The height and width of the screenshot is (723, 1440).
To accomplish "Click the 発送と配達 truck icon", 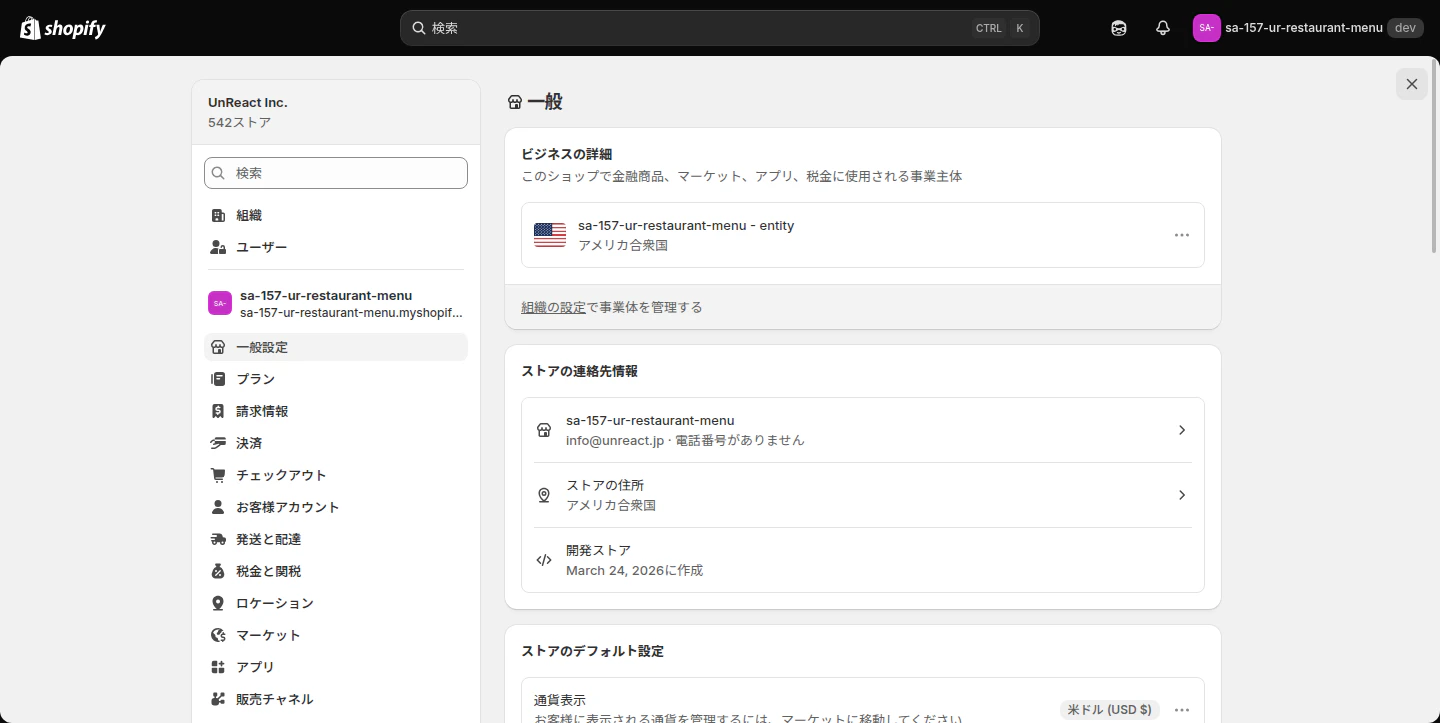I will pyautogui.click(x=218, y=539).
